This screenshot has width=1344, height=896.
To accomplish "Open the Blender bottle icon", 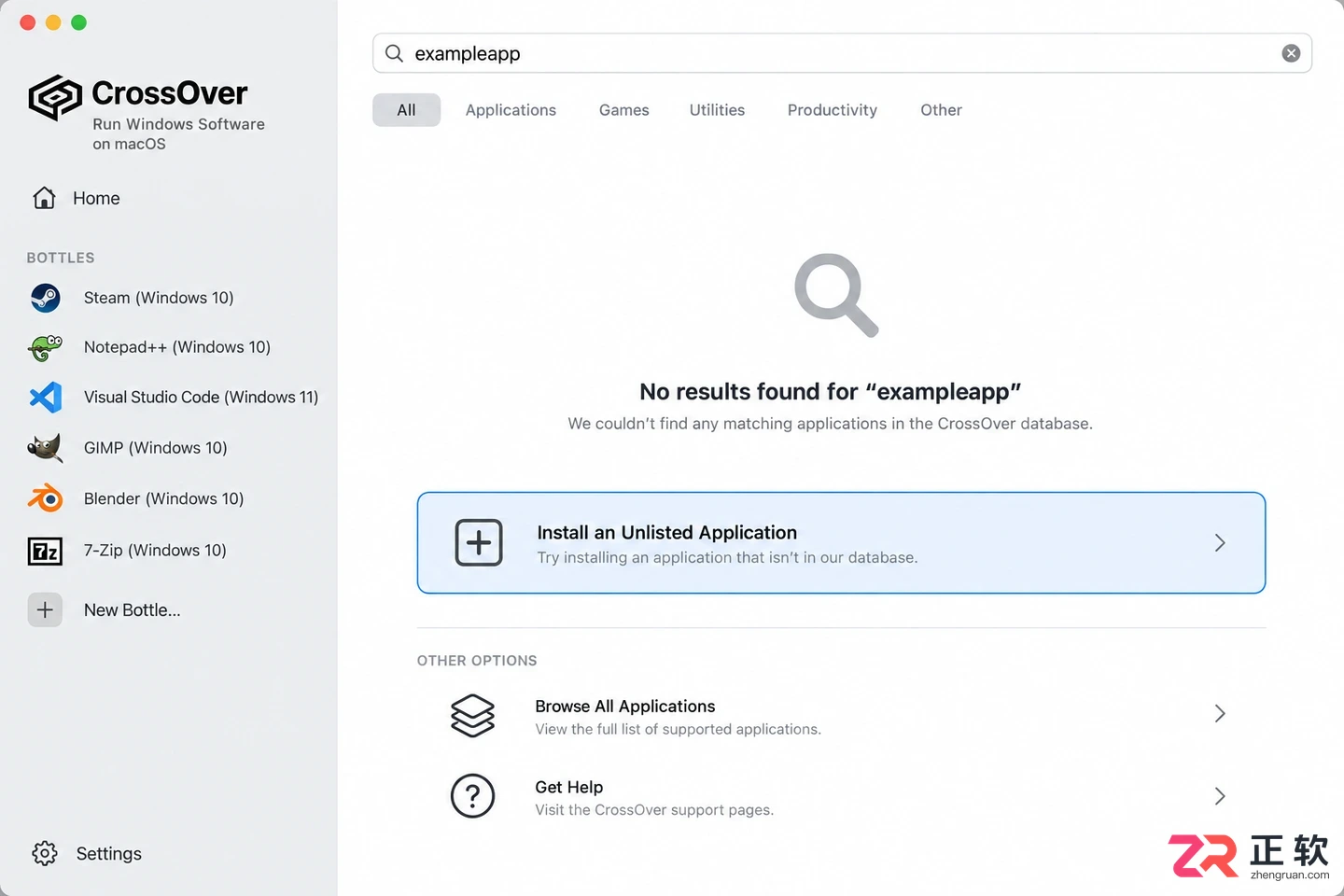I will 45,498.
